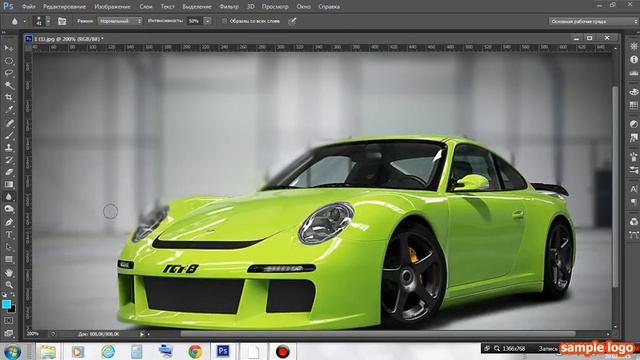Image resolution: width=640 pixels, height=360 pixels.
Task: Open the Adjustments panel icon
Action: (x=633, y=124)
